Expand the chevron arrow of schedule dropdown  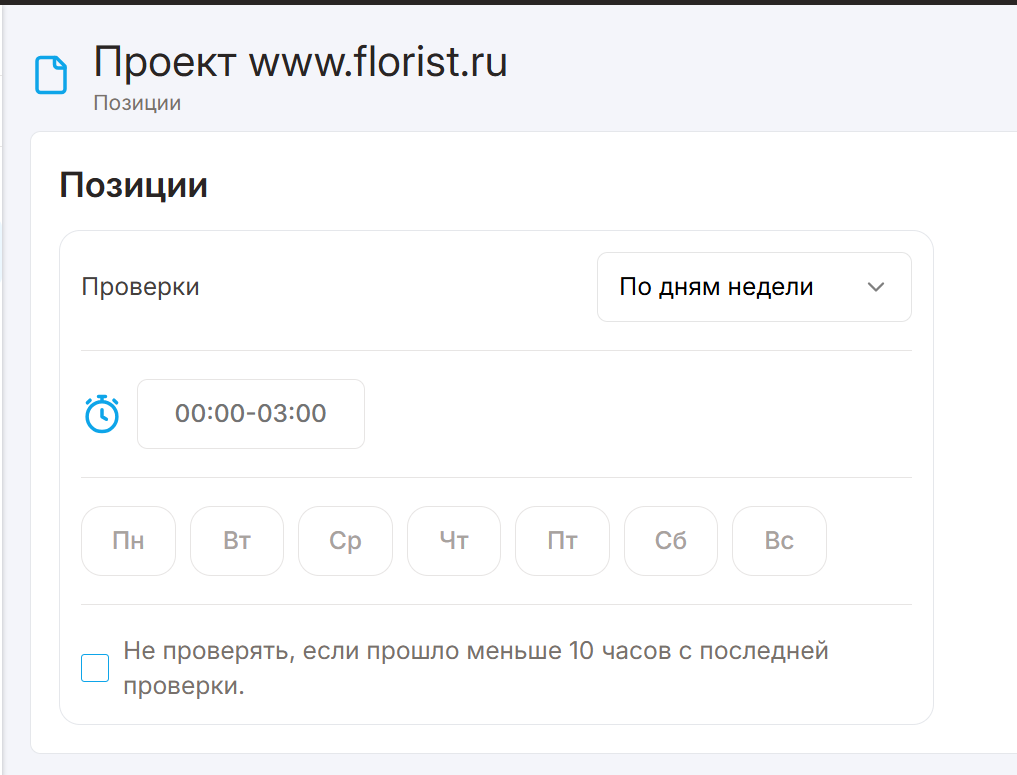[x=876, y=287]
